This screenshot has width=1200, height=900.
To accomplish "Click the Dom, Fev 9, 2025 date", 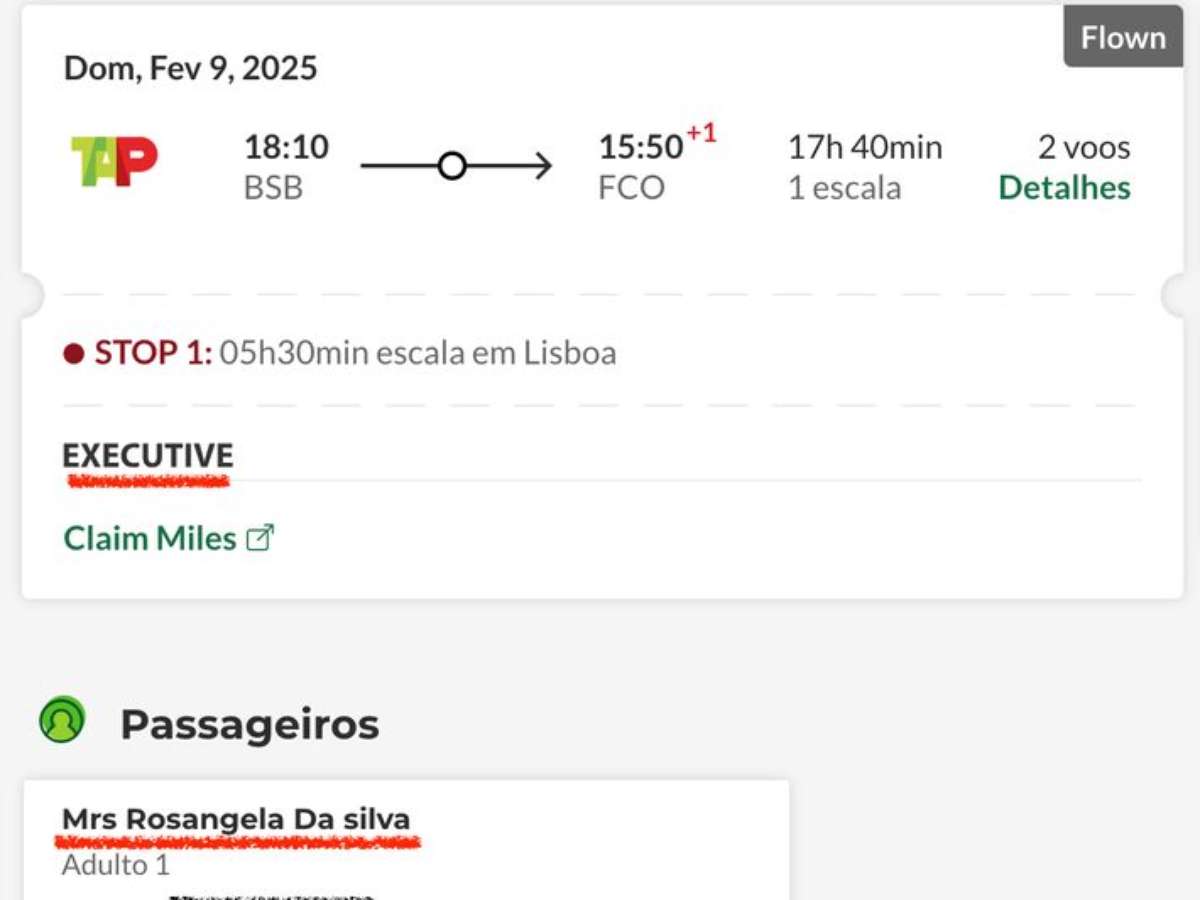I will [191, 68].
